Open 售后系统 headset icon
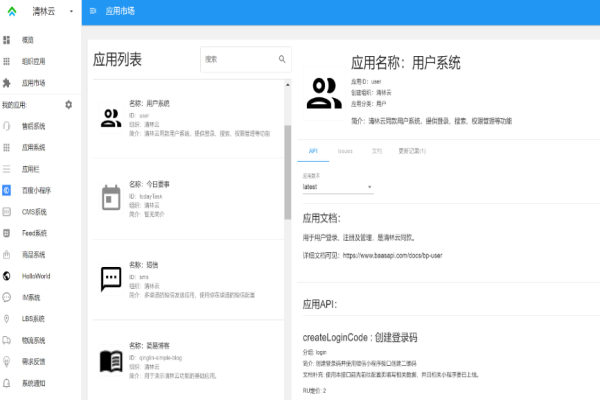600x400 pixels. 7,126
